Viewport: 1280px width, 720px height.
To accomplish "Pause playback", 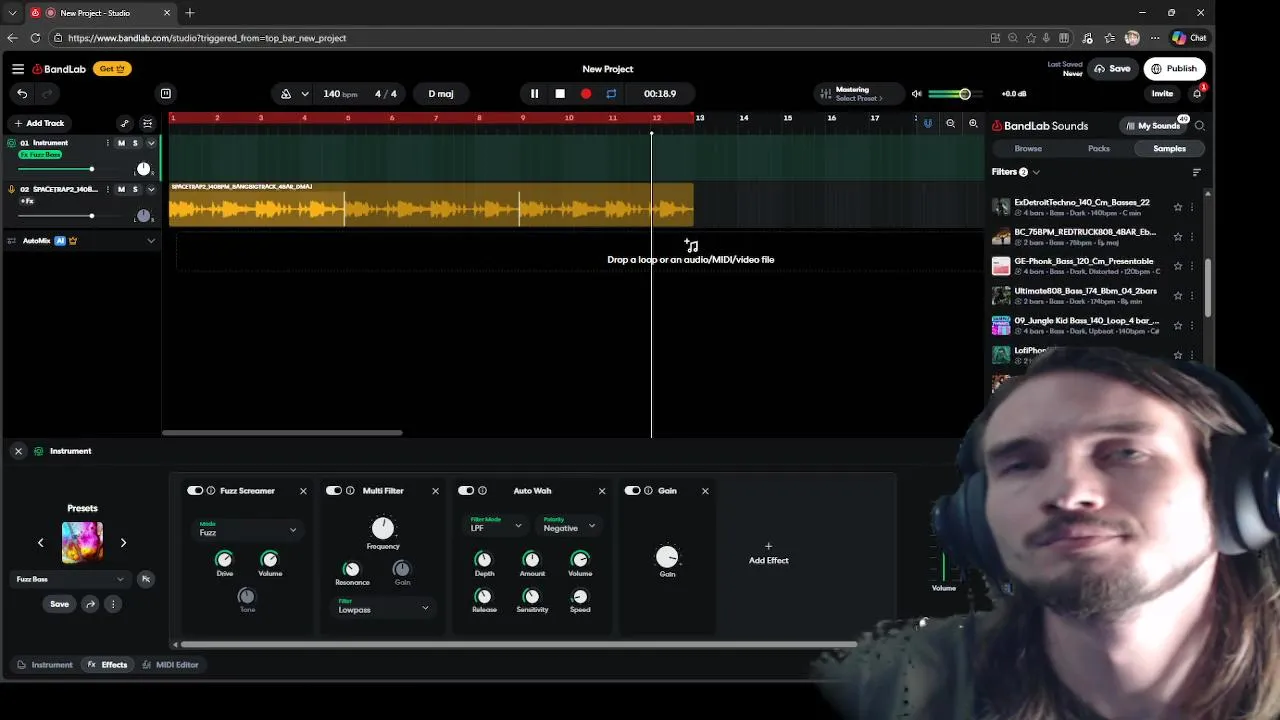I will 534,94.
